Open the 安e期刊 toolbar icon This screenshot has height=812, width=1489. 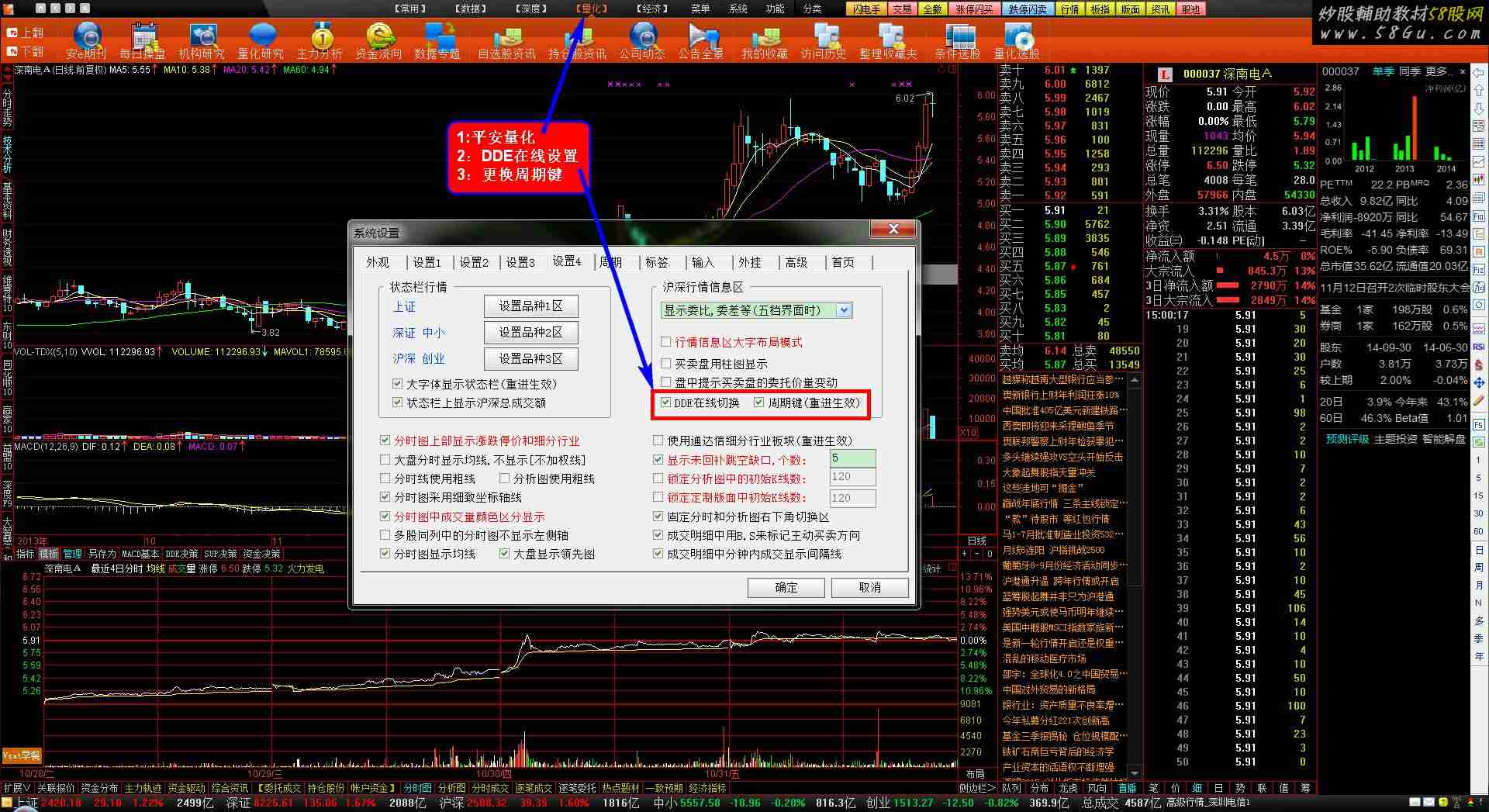tap(86, 40)
